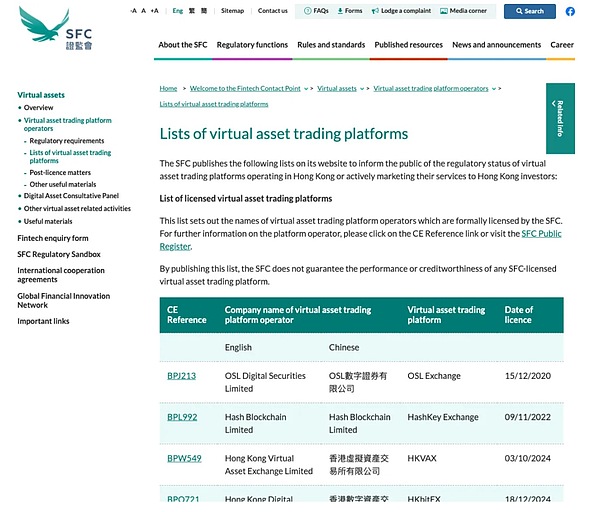Screen dimensions: 600x512
Task: Open the About the SFC menu
Action: pos(183,45)
